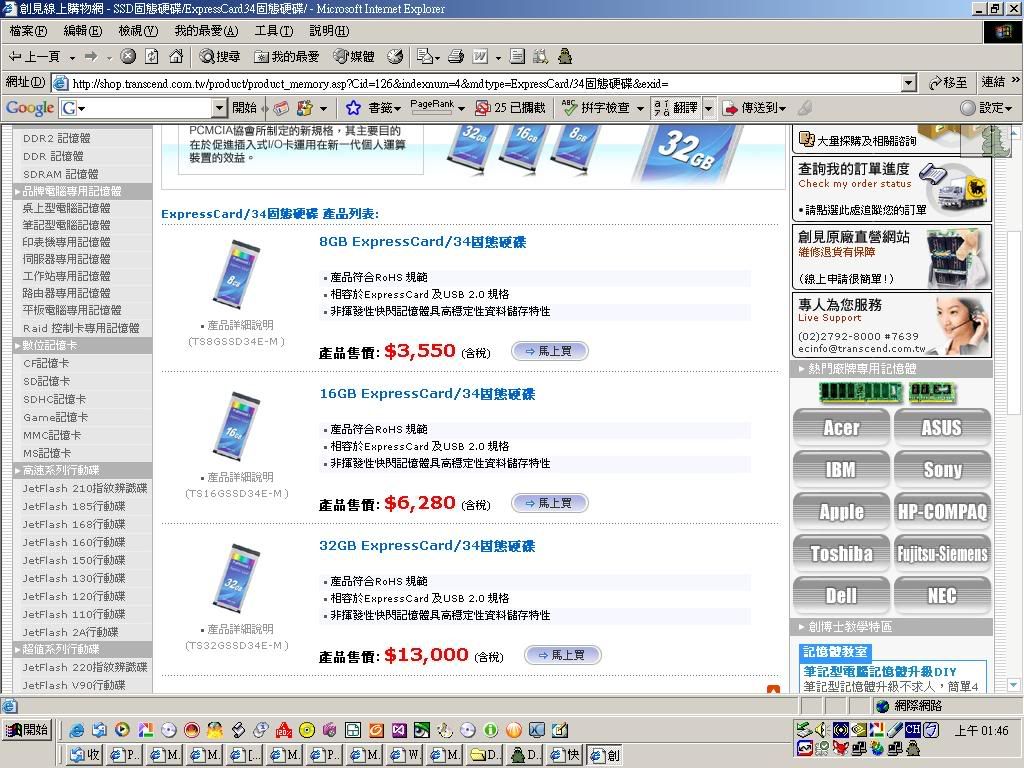1024x768 pixels.
Task: Click the highlighter icon on the Google toolbar
Action: click(x=806, y=108)
